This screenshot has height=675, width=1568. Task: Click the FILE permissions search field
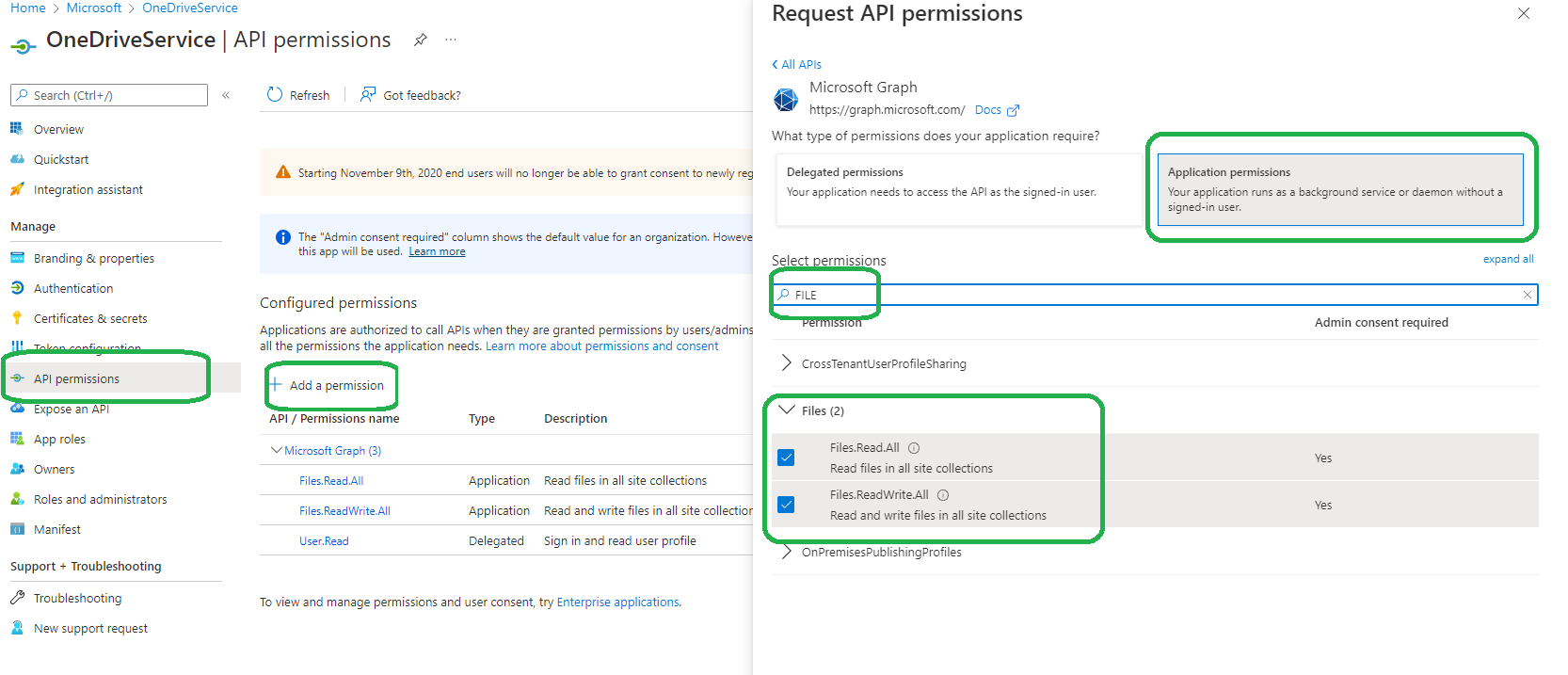[x=1155, y=295]
